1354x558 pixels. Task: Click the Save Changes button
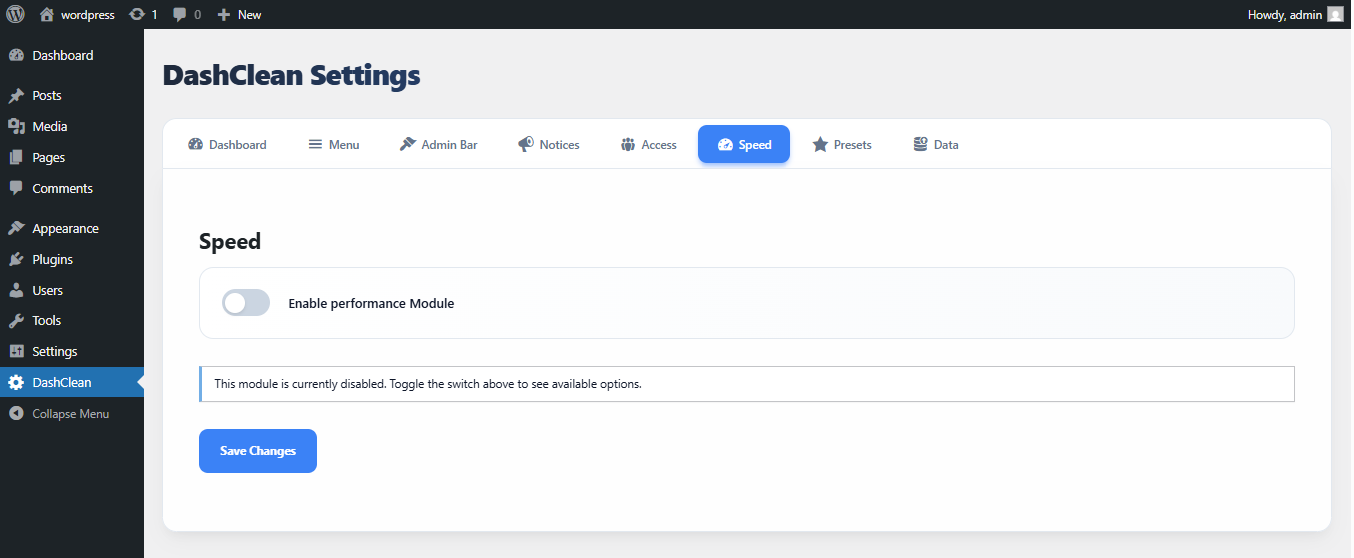click(x=258, y=451)
